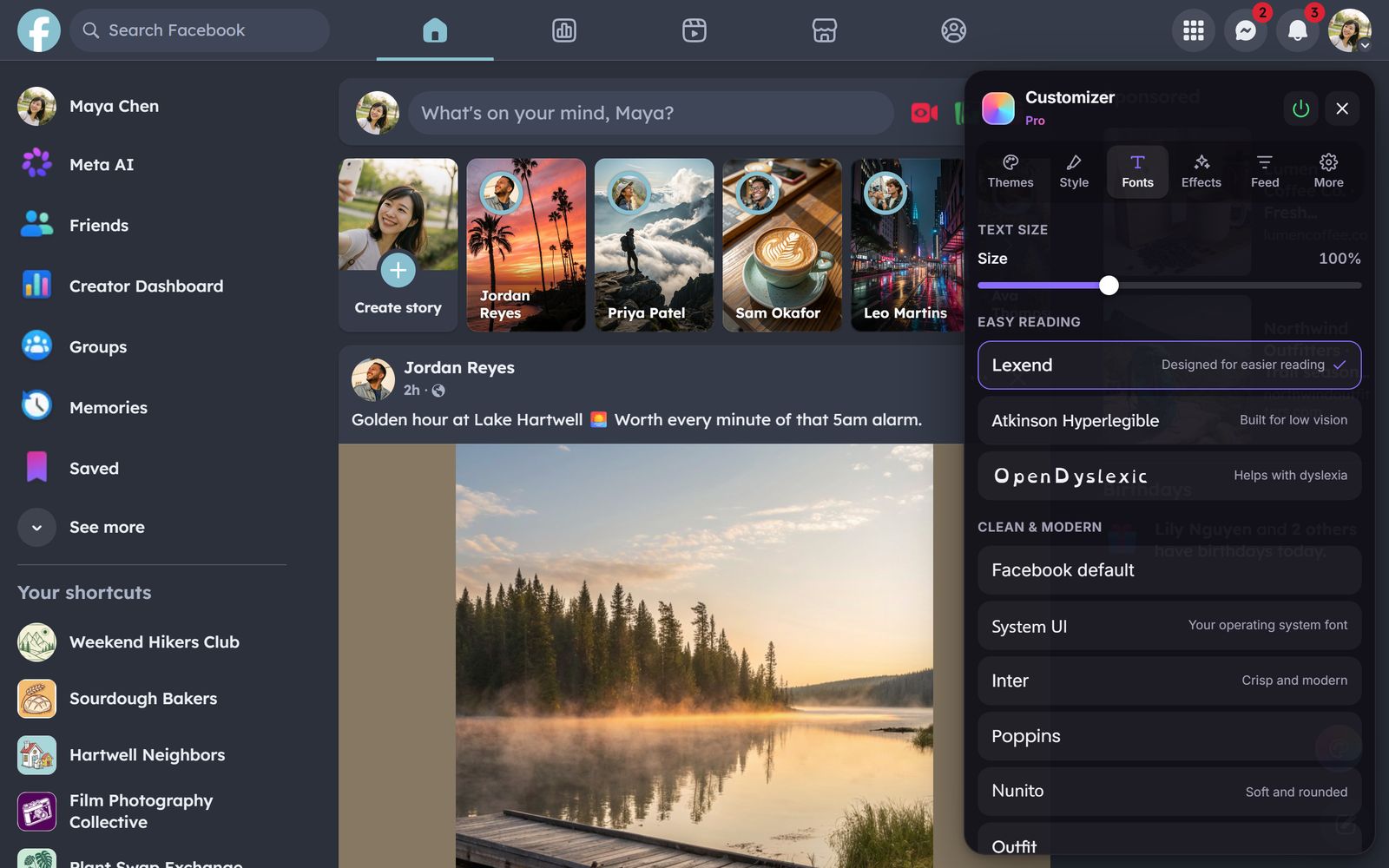Start a live video from composer
Image resolution: width=1389 pixels, height=868 pixels.
(925, 113)
